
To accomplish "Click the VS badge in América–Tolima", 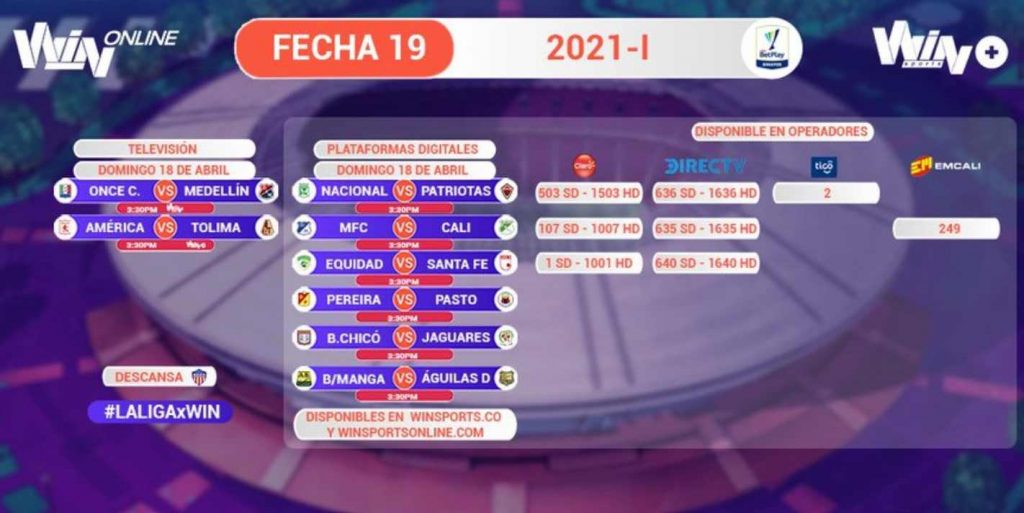I will tap(165, 227).
